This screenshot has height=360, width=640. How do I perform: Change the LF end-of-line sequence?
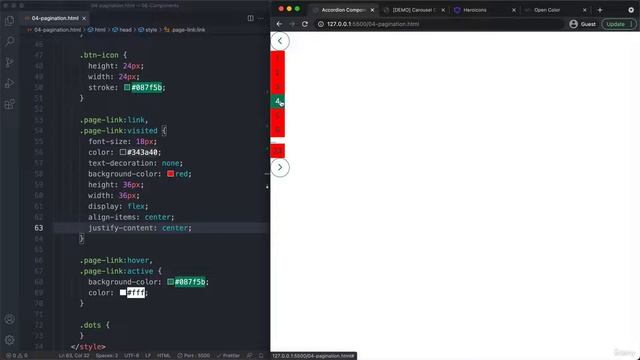[x=148, y=356]
